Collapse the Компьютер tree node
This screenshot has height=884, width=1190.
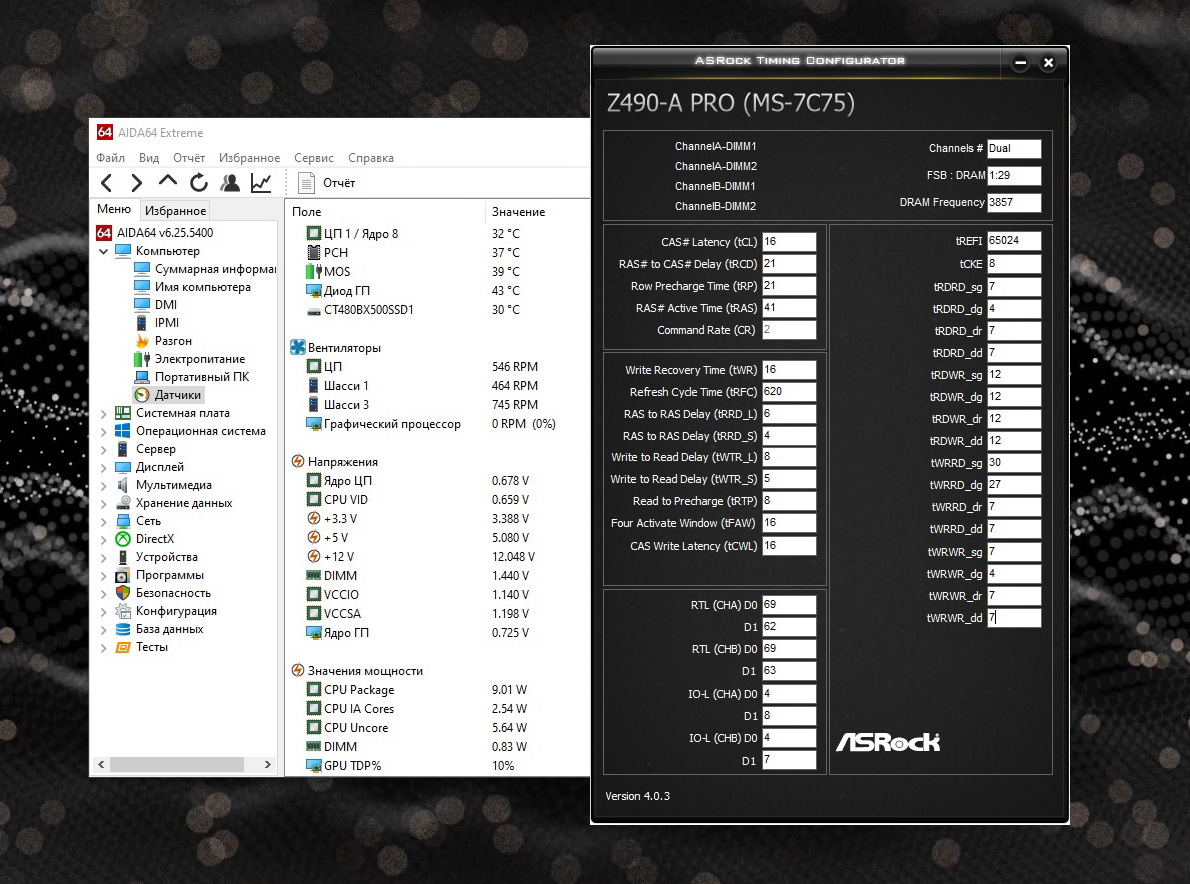tap(103, 251)
